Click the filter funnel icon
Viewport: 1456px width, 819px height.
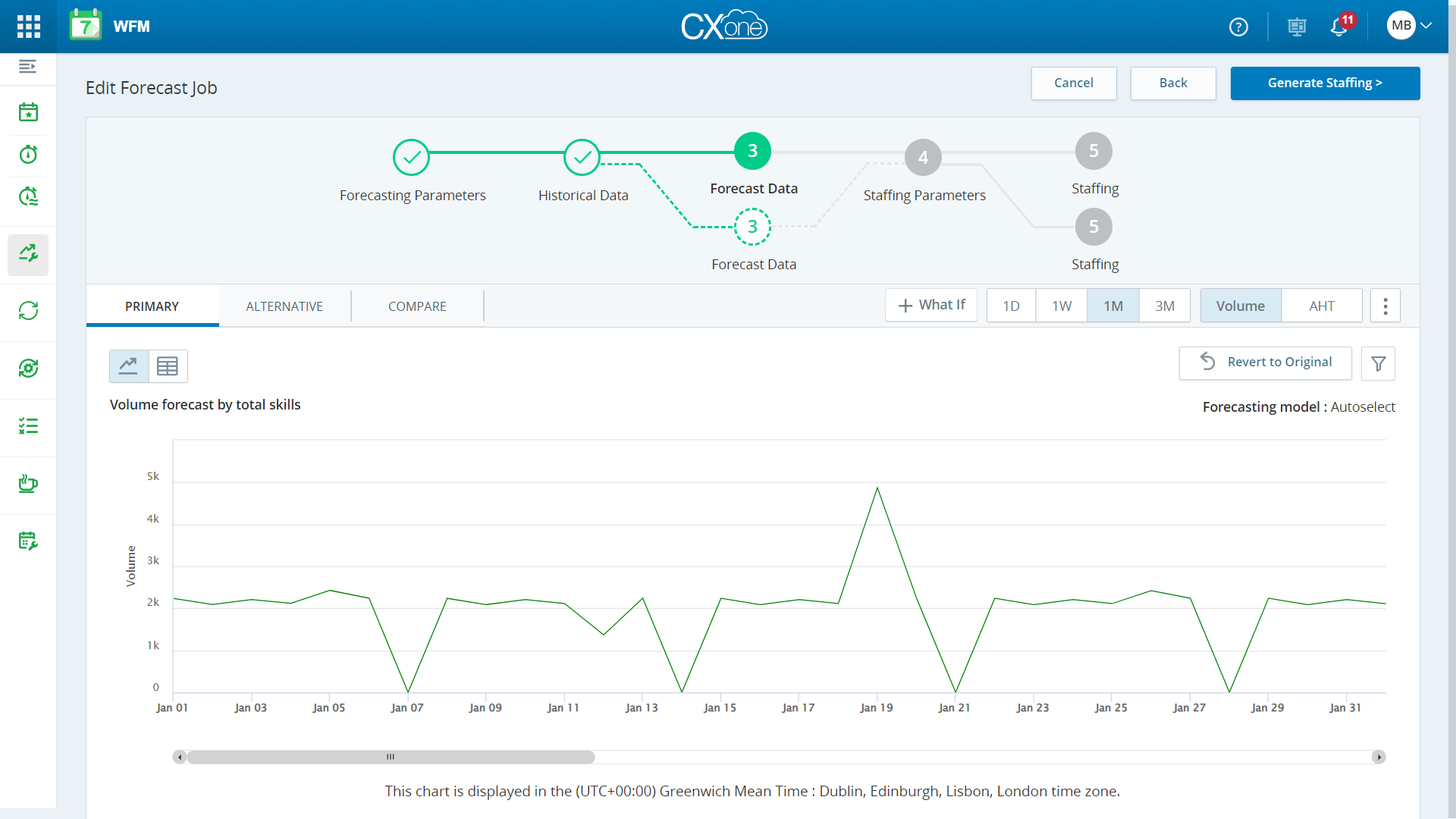1378,364
